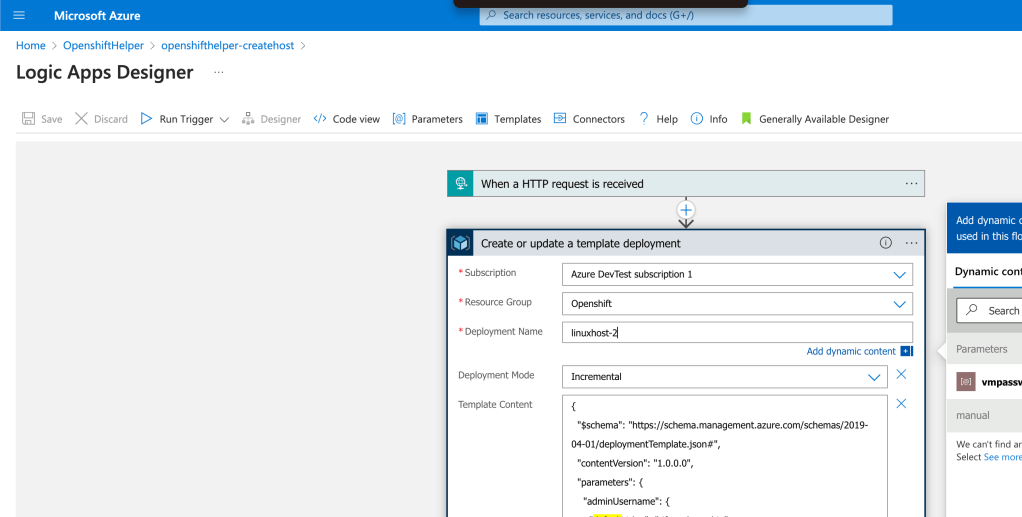
Task: Click inside the Template Content editor
Action: pyautogui.click(x=725, y=456)
